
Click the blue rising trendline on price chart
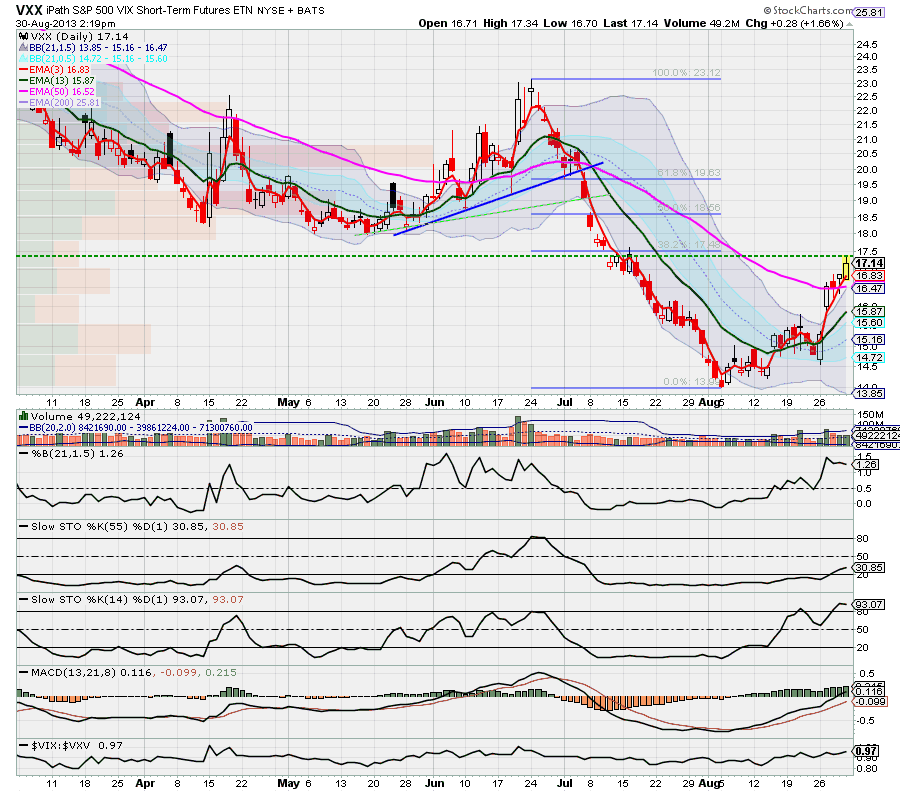click(498, 199)
